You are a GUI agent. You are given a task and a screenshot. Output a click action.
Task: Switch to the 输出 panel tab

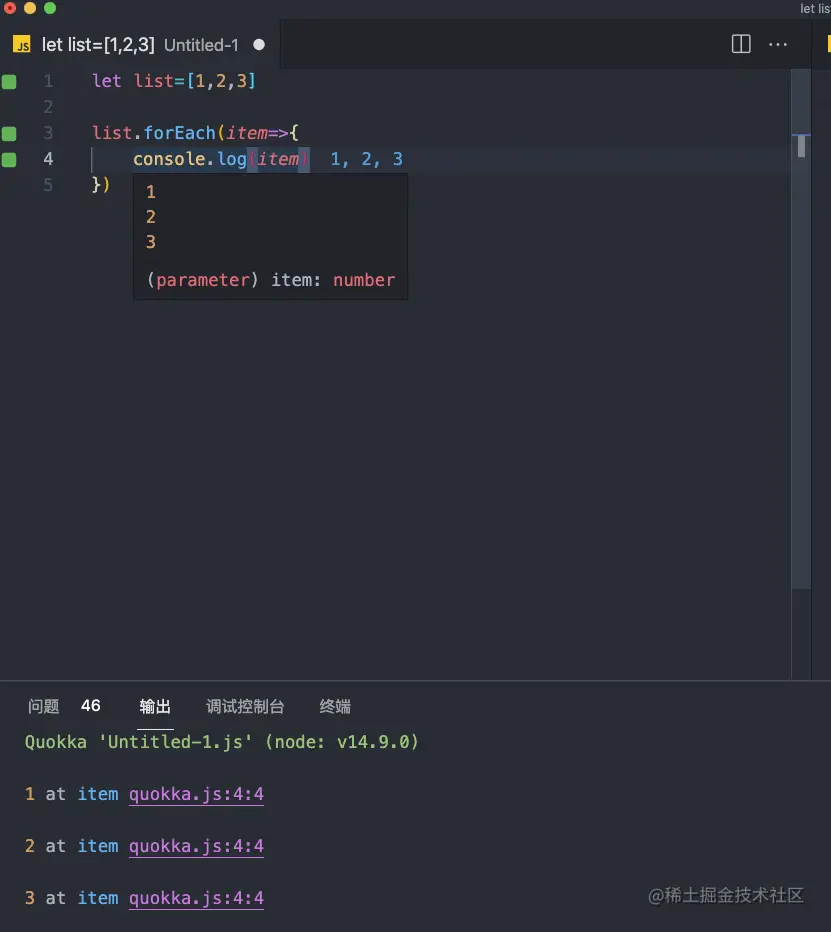155,706
